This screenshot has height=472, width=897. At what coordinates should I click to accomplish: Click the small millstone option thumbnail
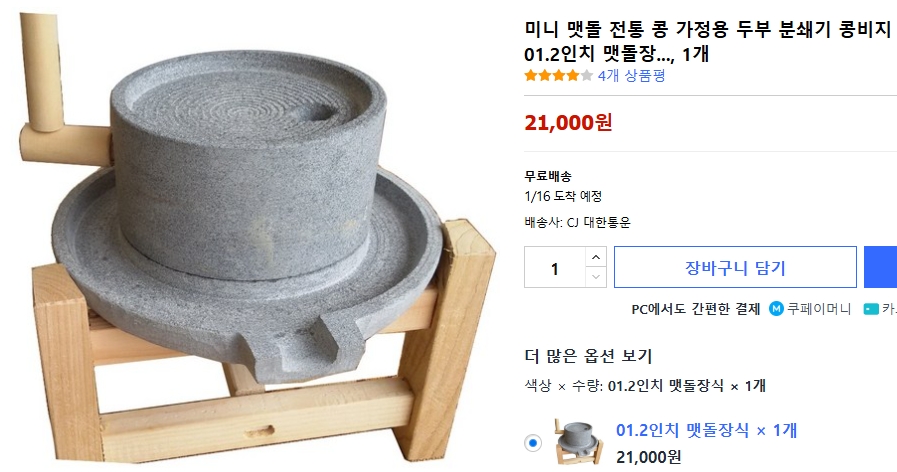[579, 441]
